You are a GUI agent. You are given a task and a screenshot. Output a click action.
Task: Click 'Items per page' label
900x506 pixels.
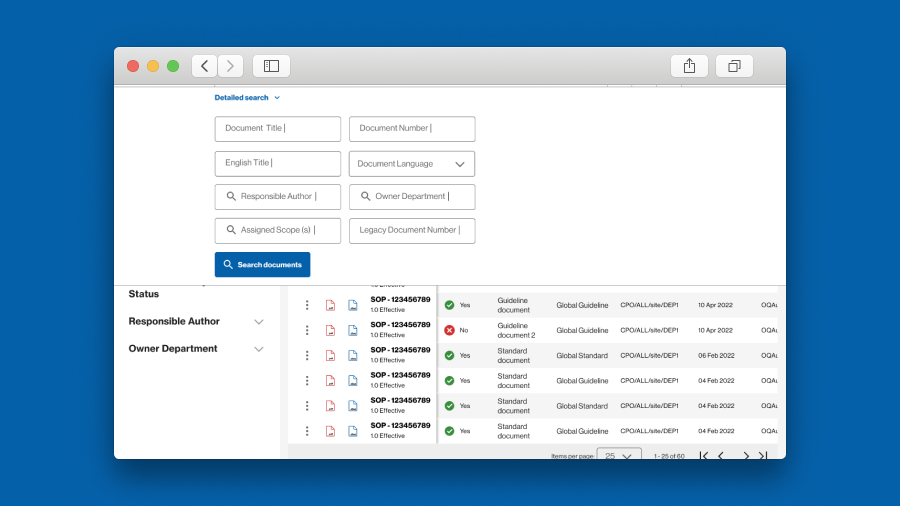(572, 456)
